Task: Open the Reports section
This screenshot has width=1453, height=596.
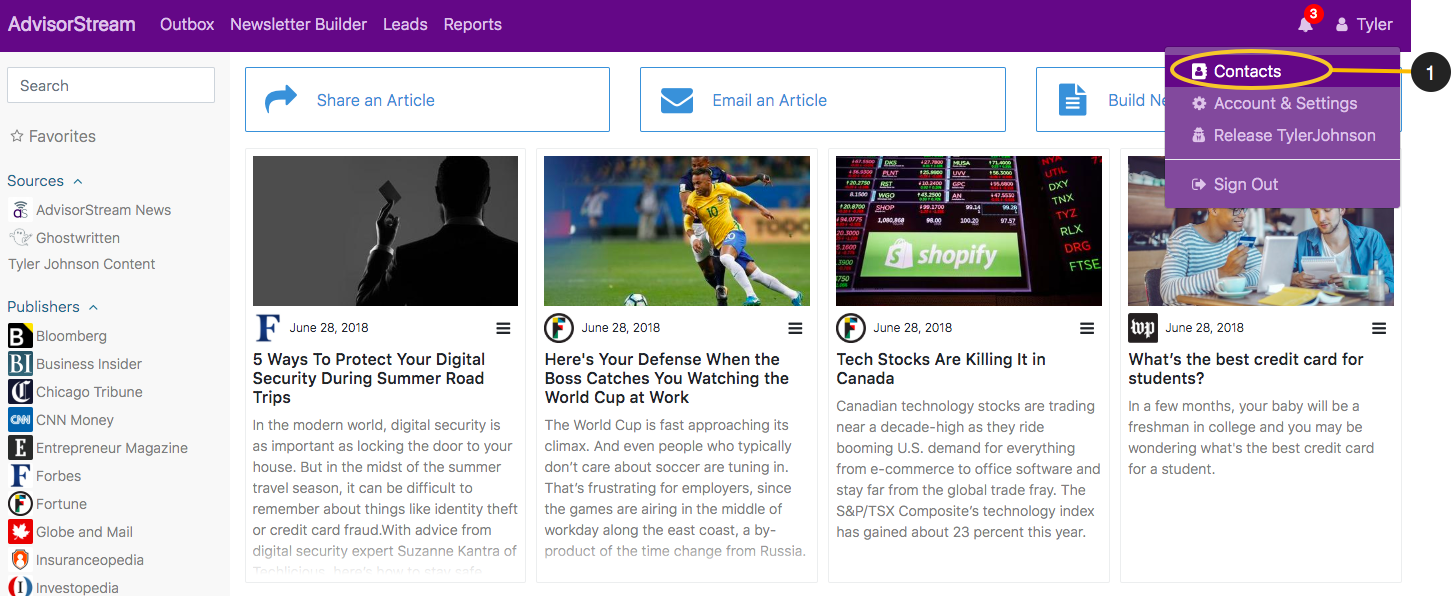Action: pyautogui.click(x=472, y=24)
